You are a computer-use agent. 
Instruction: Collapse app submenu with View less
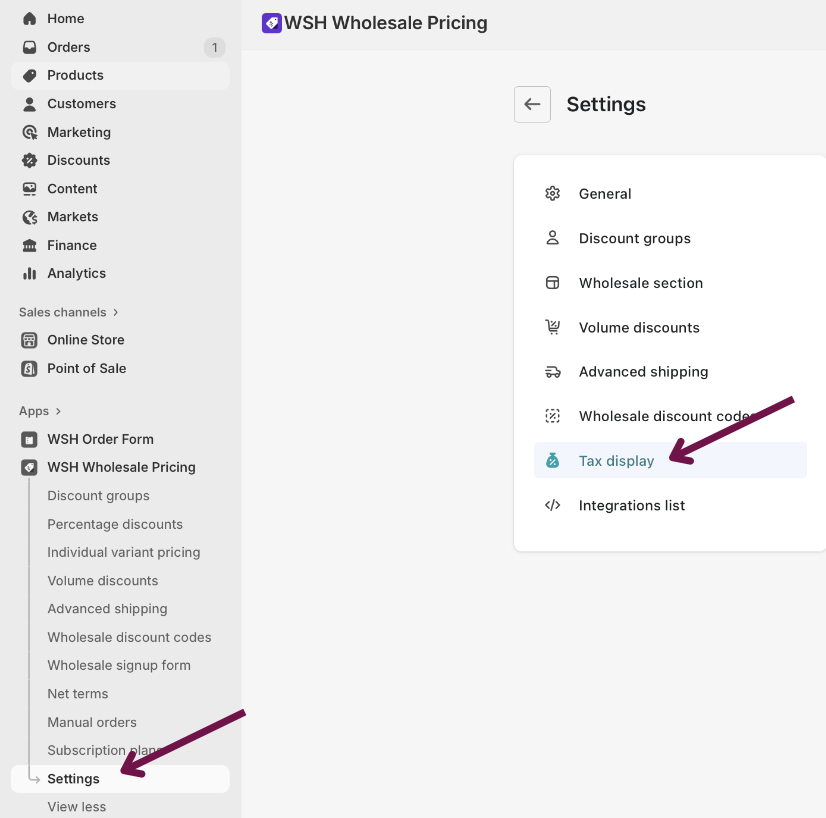(x=76, y=806)
